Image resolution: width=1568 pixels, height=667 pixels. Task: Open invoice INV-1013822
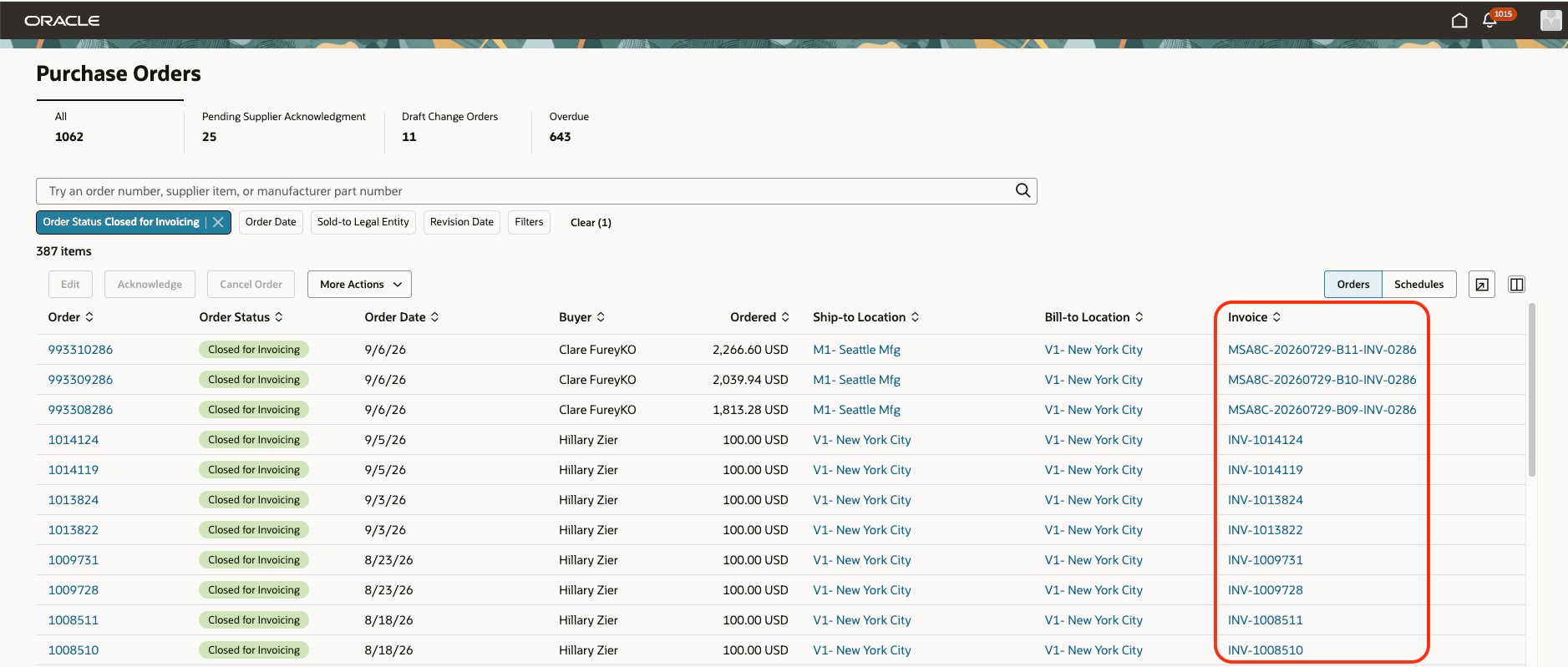pyautogui.click(x=1265, y=530)
